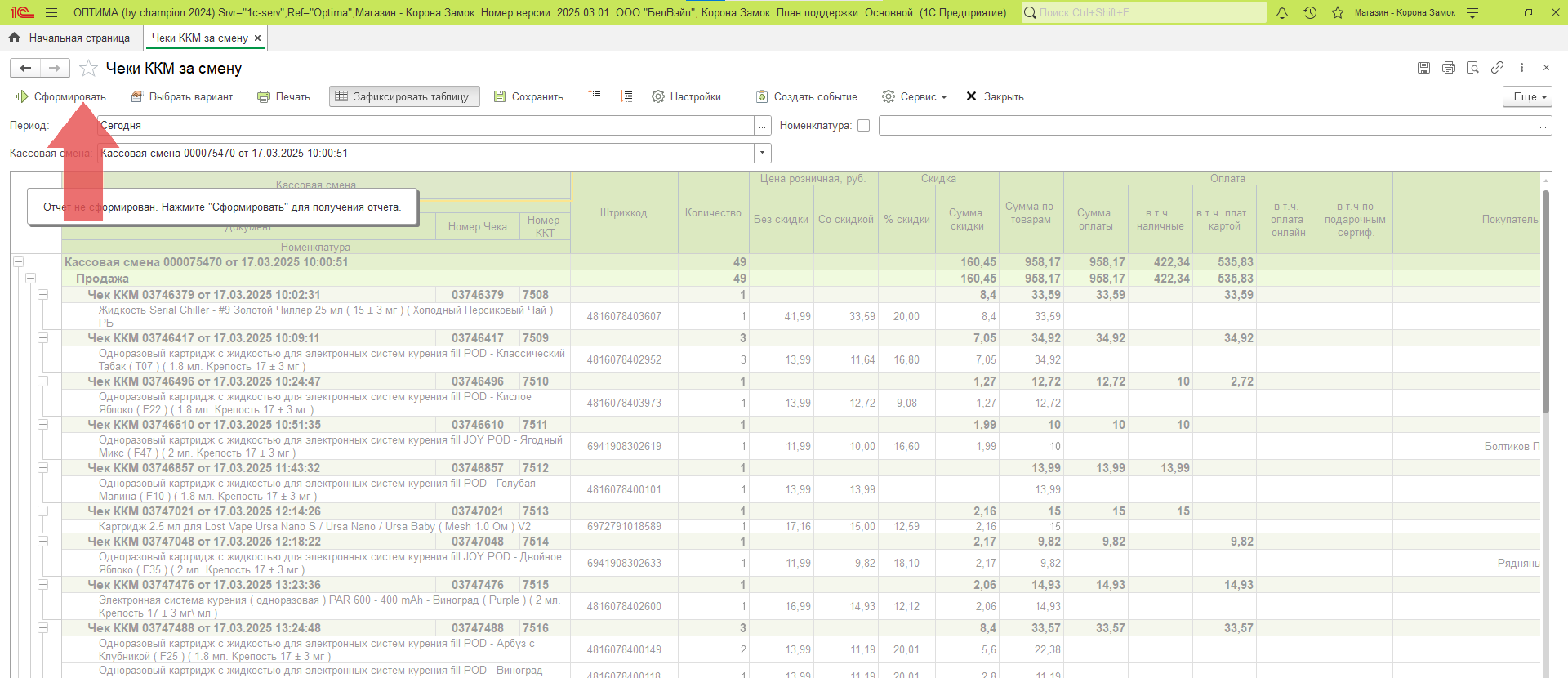The height and width of the screenshot is (678, 1568).
Task: Open favorites star in title bar
Action: tap(1338, 13)
